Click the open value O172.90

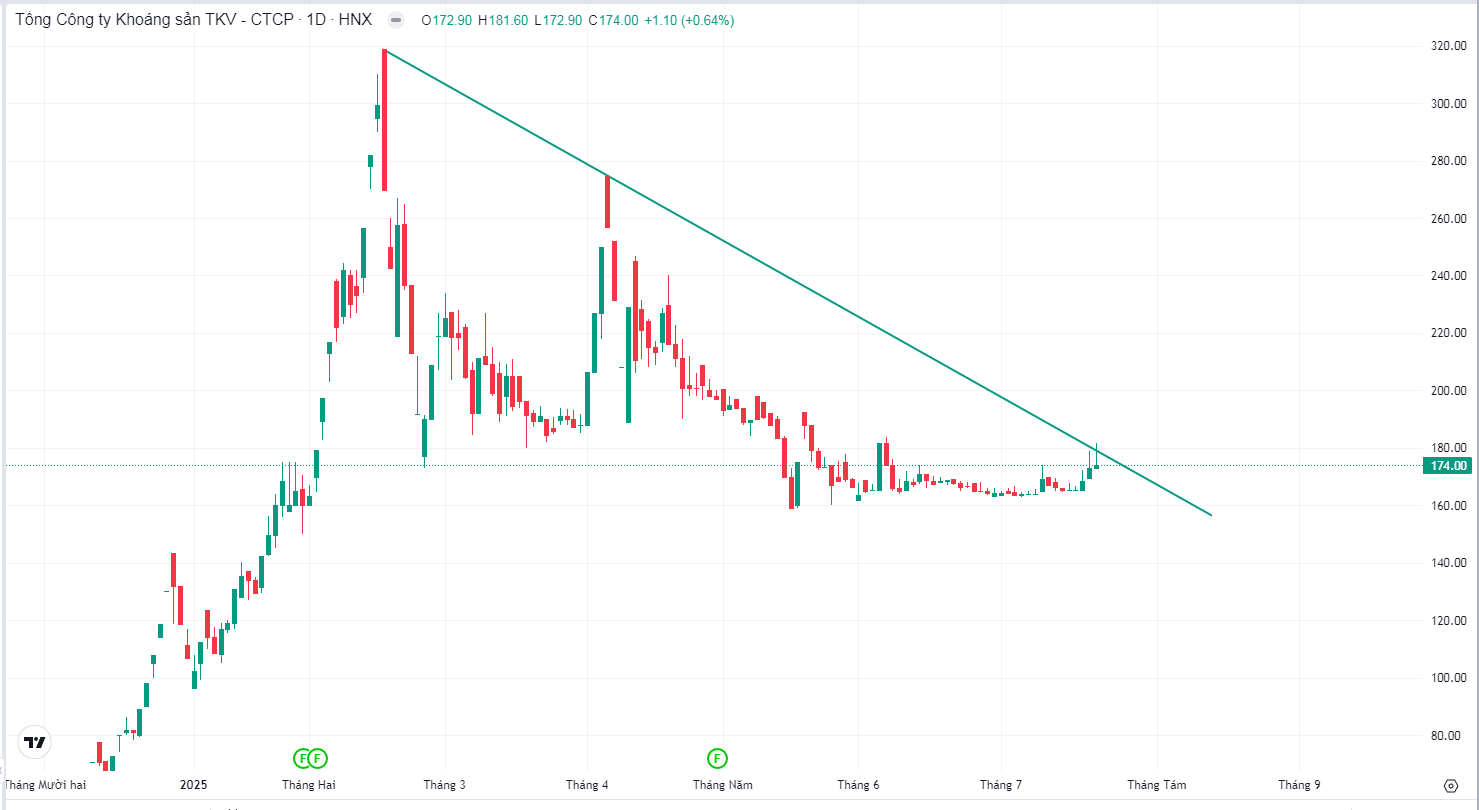(x=447, y=20)
